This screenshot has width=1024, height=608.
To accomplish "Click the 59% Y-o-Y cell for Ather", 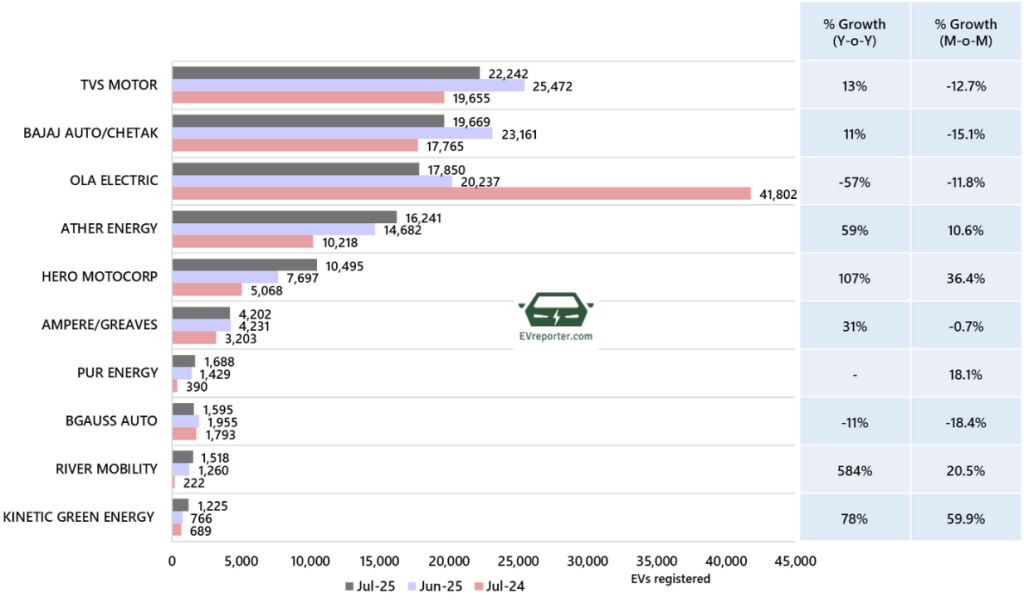I will click(x=854, y=231).
